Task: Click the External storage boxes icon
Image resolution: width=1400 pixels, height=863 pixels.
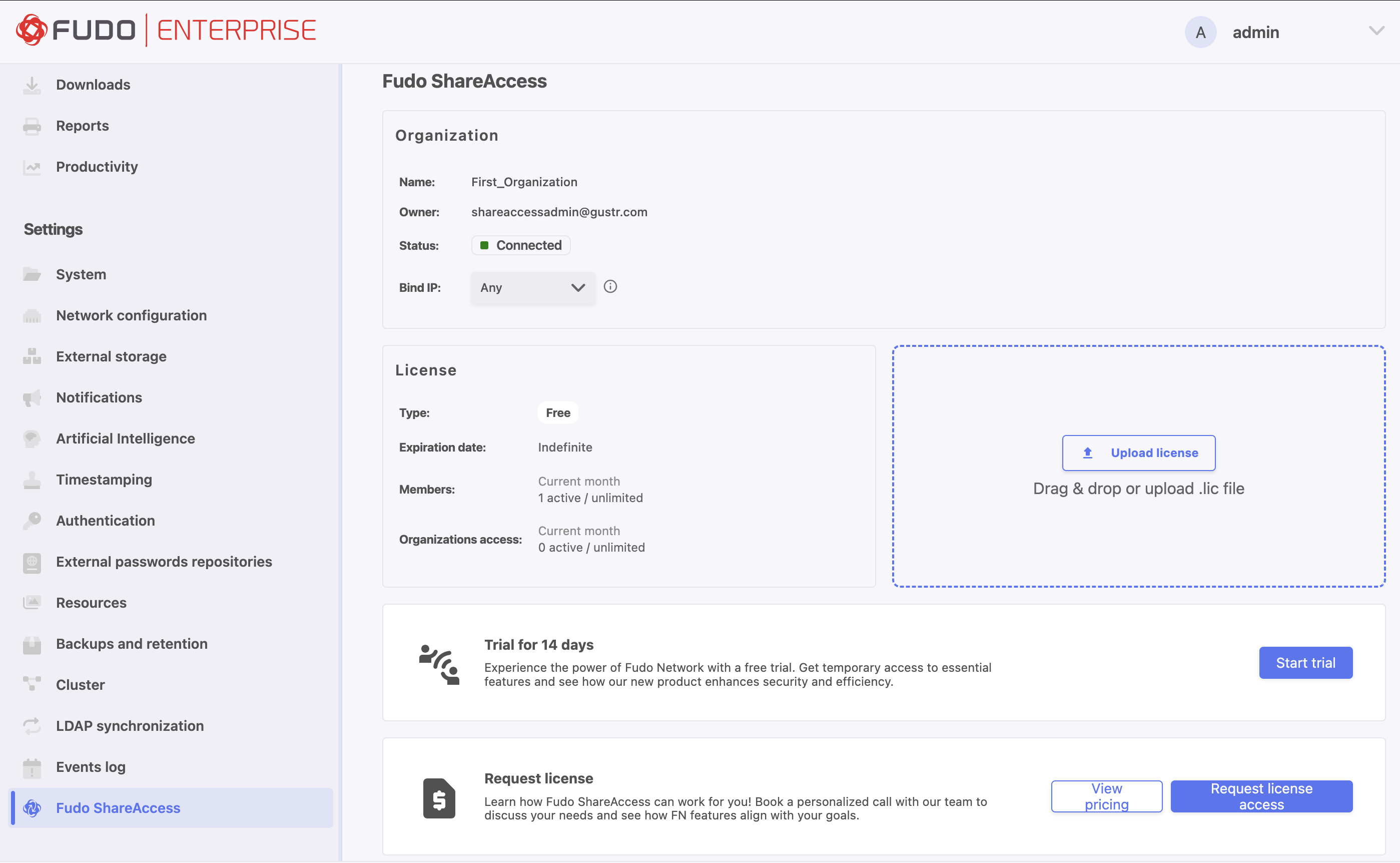Action: pos(32,357)
